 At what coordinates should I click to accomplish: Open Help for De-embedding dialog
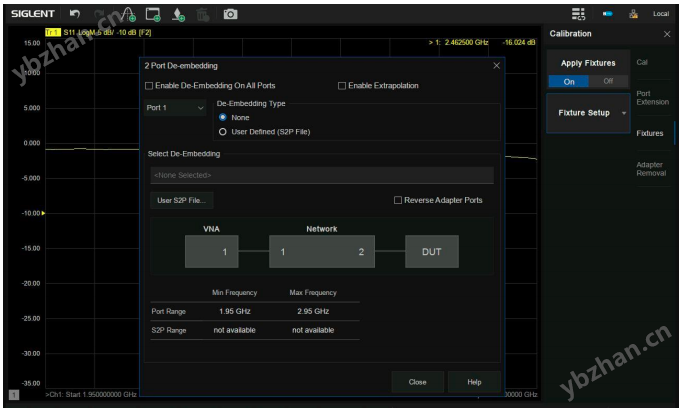point(474,382)
